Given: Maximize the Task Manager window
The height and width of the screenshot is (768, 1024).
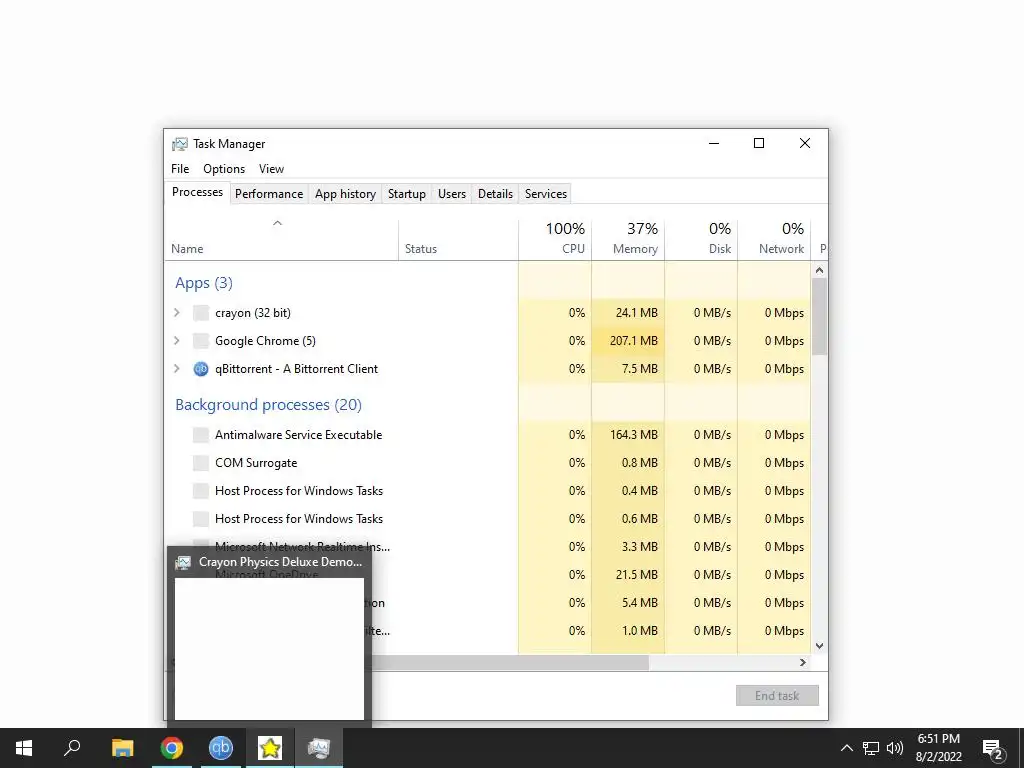Looking at the screenshot, I should point(759,144).
